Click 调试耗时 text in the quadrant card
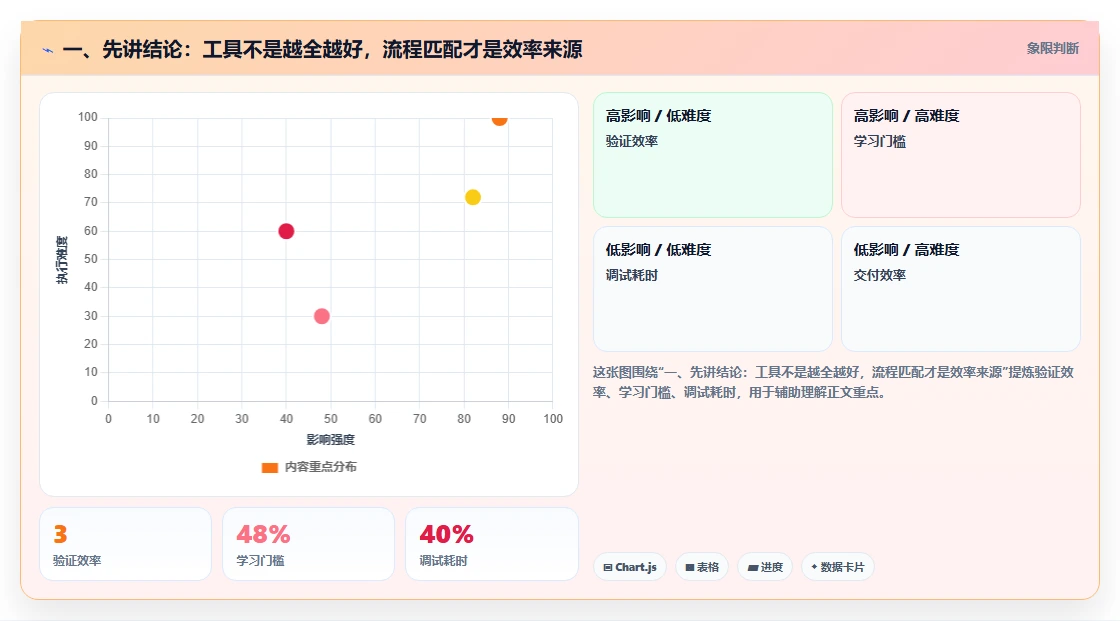 coord(632,275)
